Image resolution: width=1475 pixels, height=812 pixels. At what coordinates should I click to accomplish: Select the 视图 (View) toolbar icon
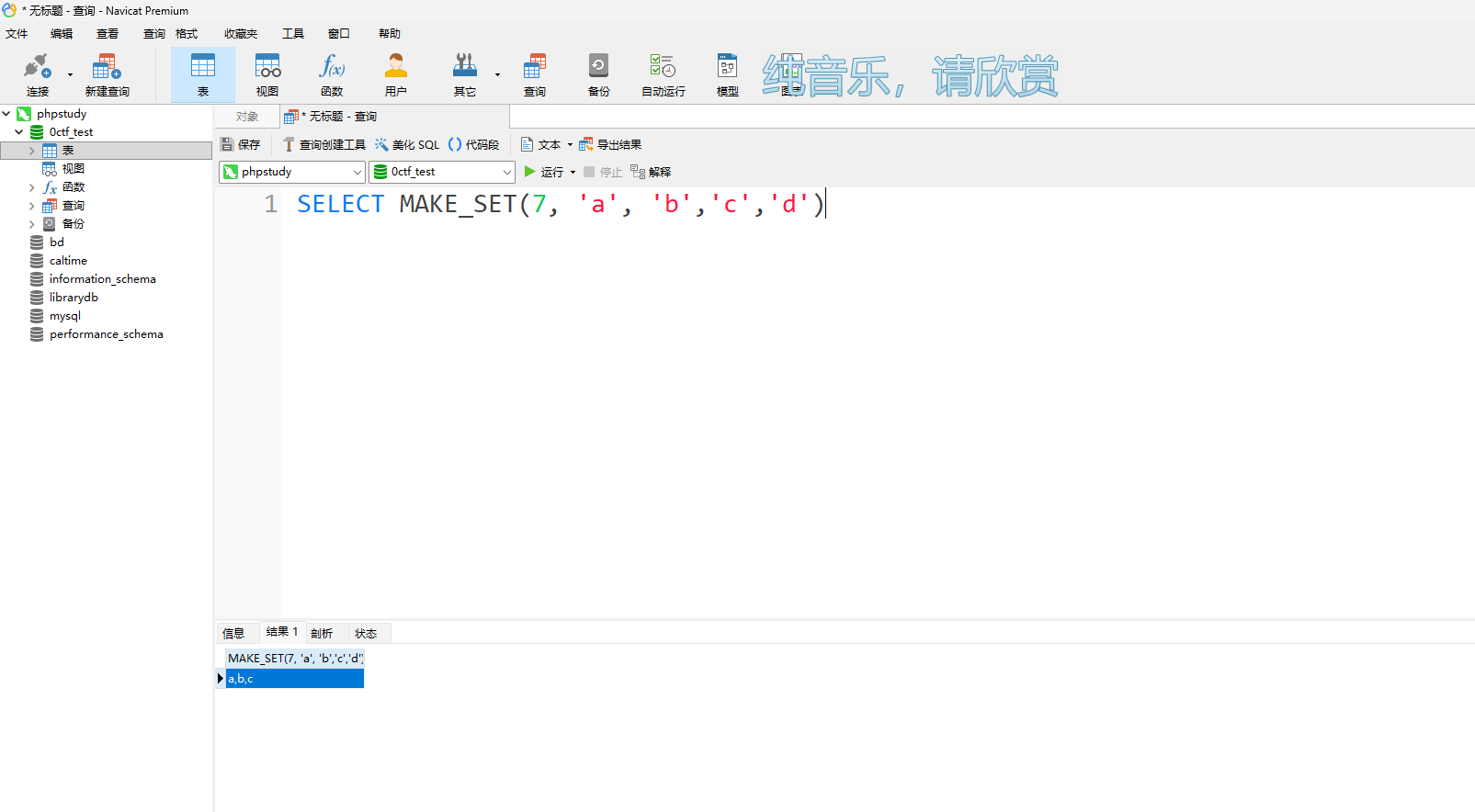click(267, 74)
